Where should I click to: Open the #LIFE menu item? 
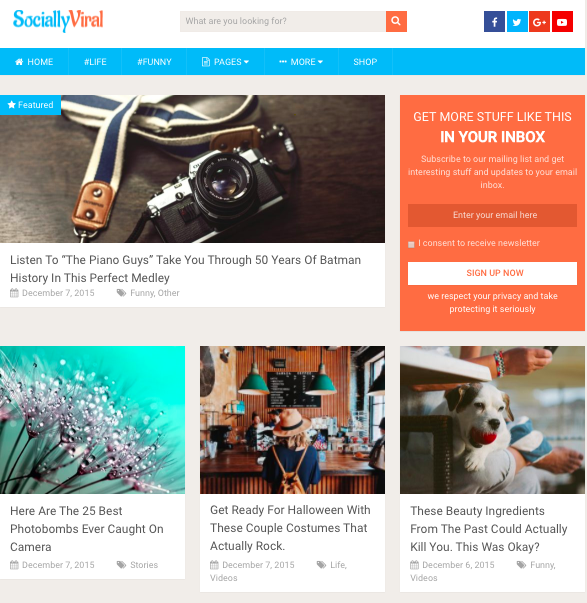coord(95,62)
